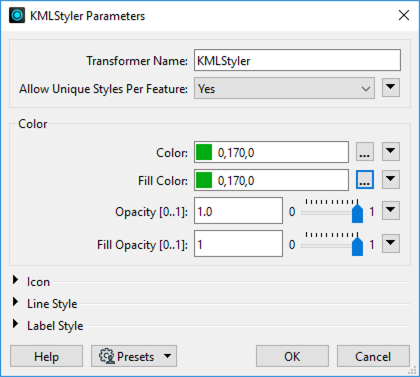Click the Opacity slider handle

coord(357,214)
